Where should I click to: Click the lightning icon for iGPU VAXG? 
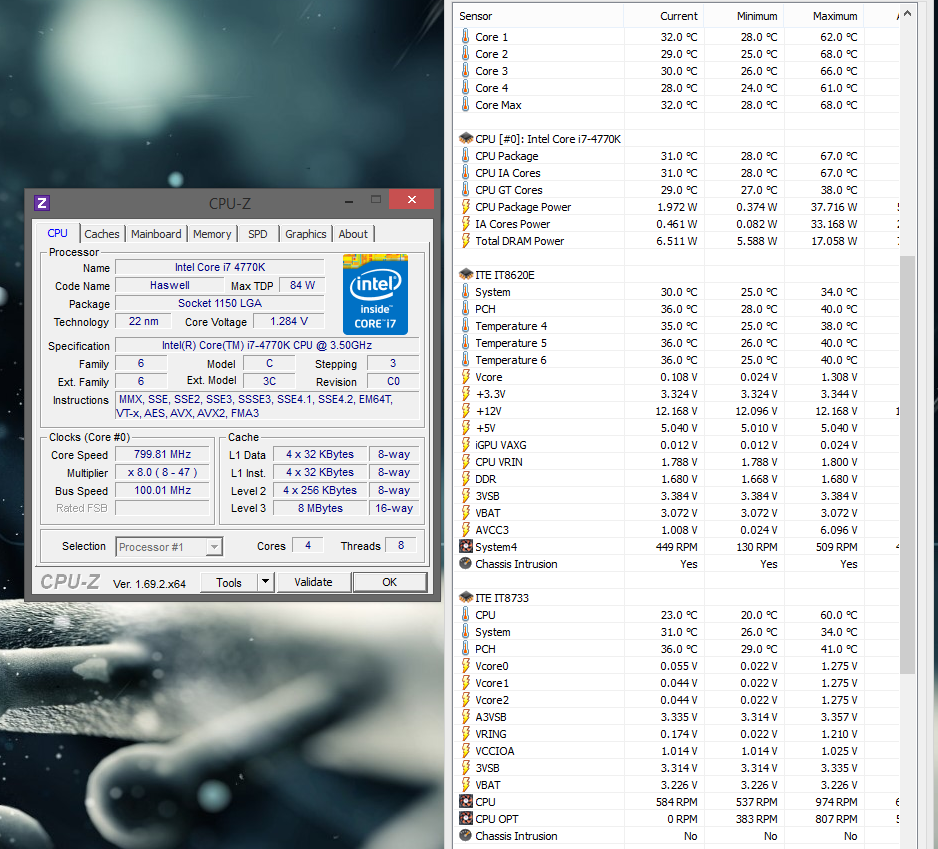[x=465, y=445]
